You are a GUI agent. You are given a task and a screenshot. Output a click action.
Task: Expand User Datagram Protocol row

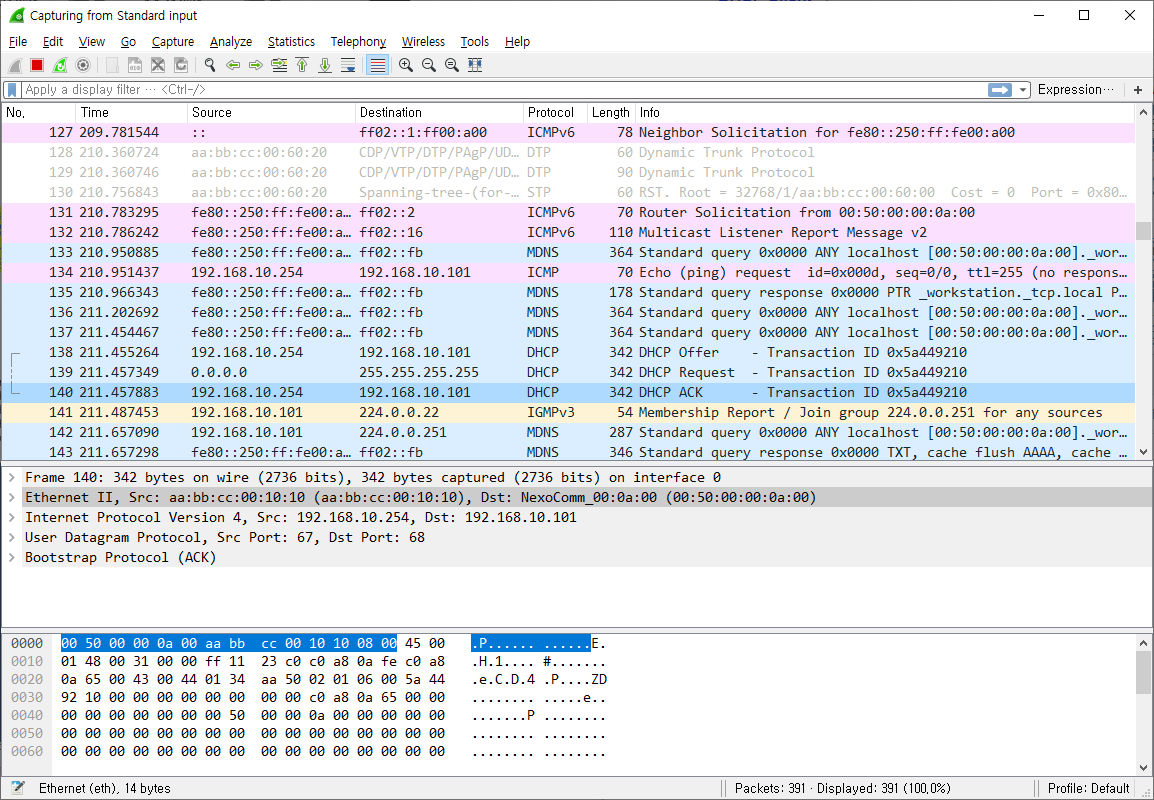coord(12,537)
